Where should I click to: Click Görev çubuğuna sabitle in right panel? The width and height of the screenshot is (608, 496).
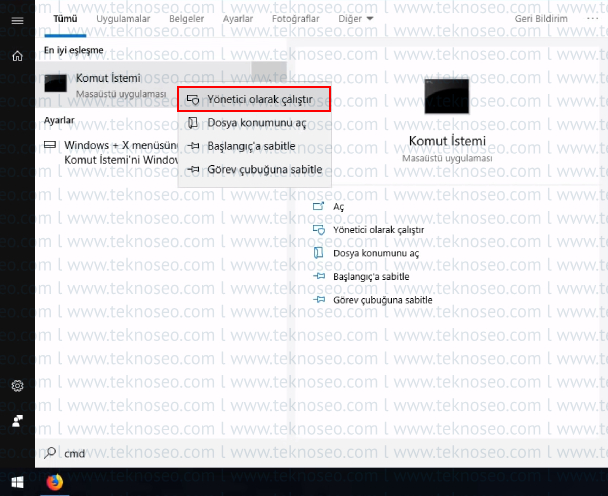383,300
